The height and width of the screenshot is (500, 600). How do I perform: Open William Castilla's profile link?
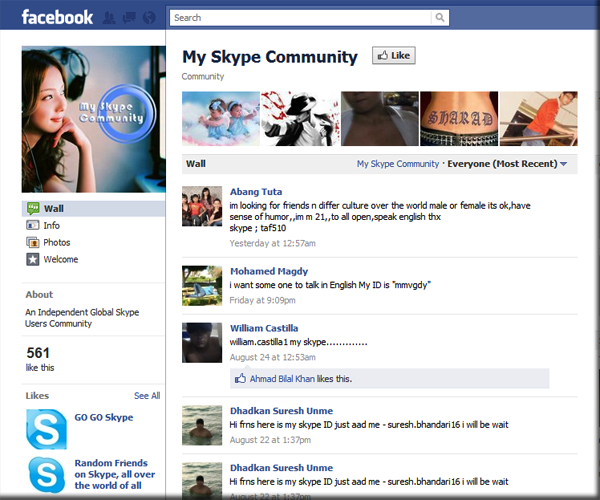(264, 328)
